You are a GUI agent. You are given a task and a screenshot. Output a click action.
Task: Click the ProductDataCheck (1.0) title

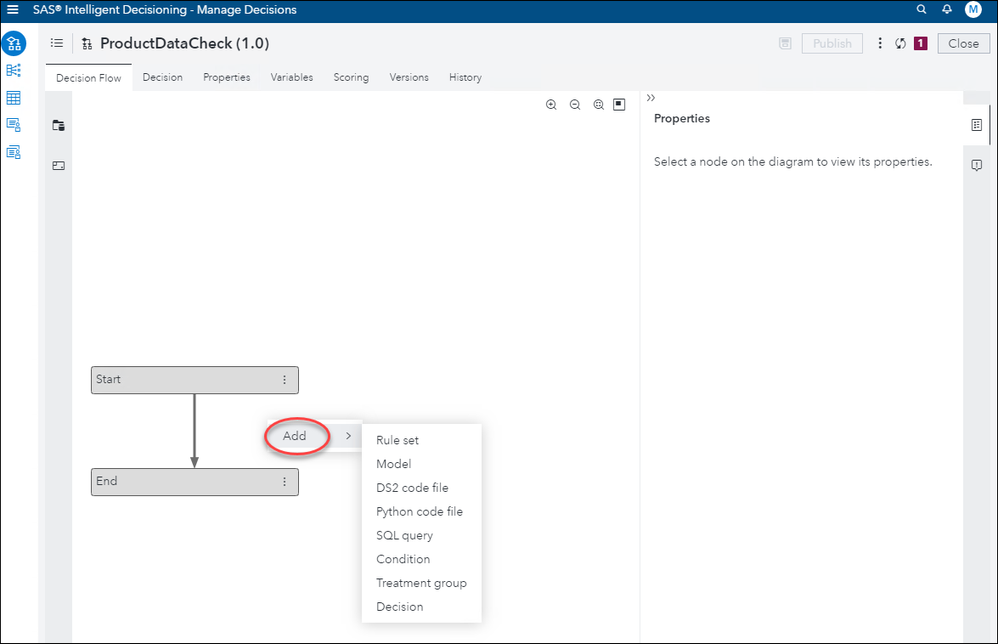tap(185, 43)
